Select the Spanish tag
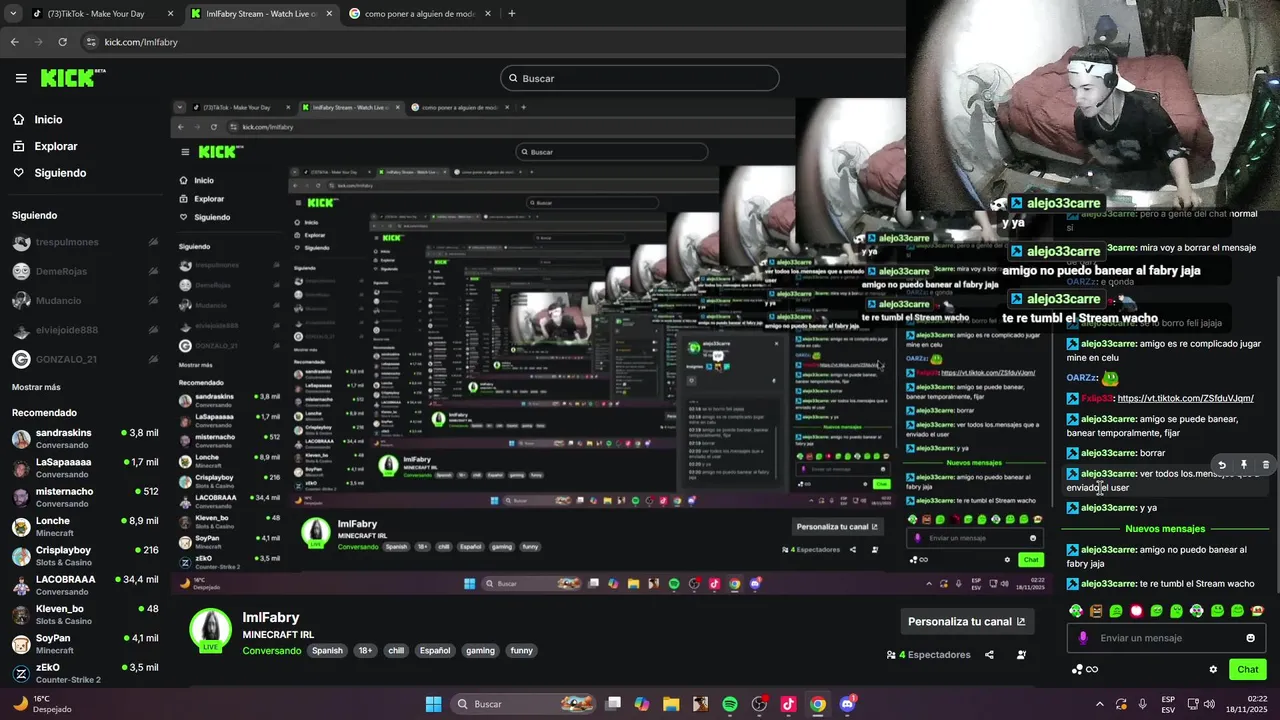The image size is (1280, 720). 327,650
